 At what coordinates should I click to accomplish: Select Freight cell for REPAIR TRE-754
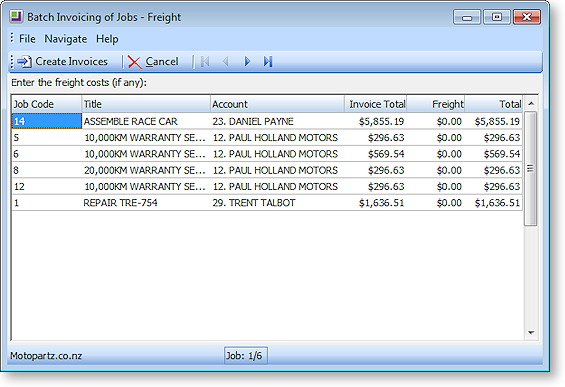(x=436, y=203)
